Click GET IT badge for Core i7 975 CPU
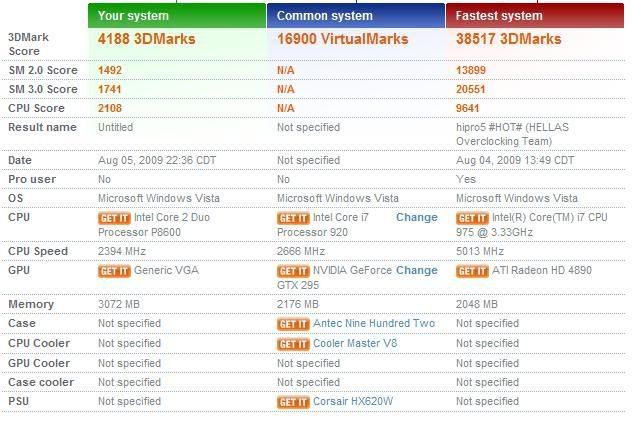Viewport: 633px width, 421px height. click(x=472, y=218)
